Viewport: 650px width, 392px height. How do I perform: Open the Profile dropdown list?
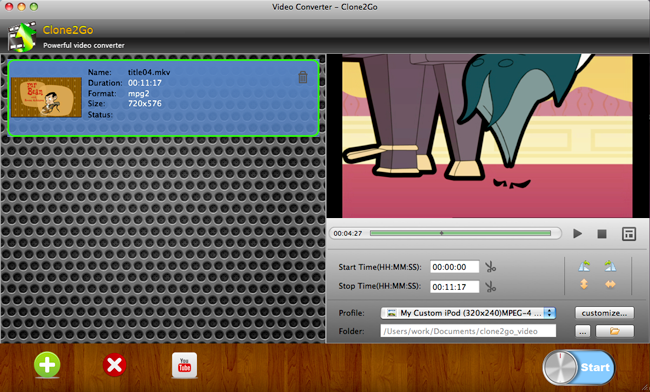pyautogui.click(x=468, y=313)
